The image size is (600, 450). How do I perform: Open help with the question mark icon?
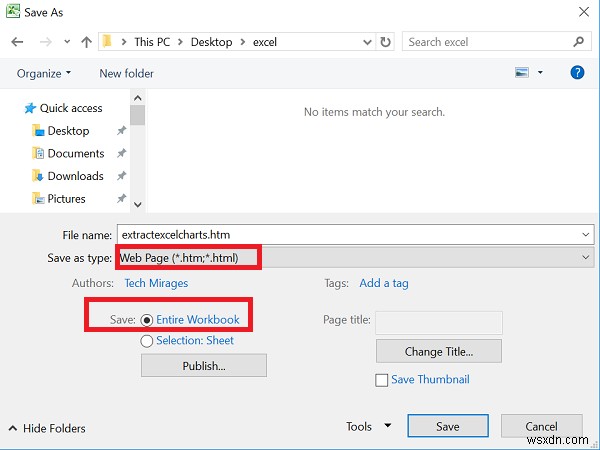point(577,73)
